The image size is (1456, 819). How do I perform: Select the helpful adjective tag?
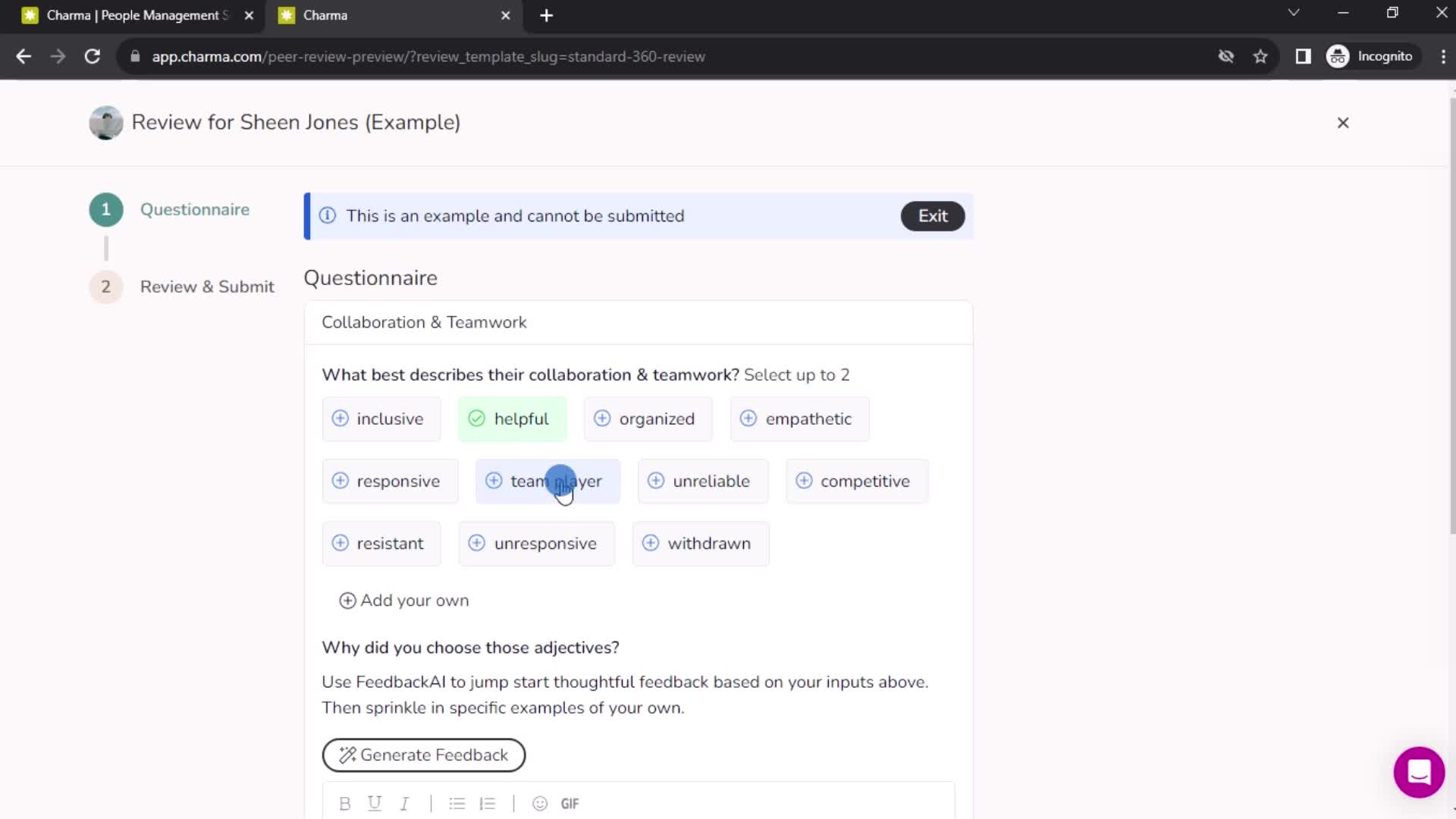click(513, 418)
